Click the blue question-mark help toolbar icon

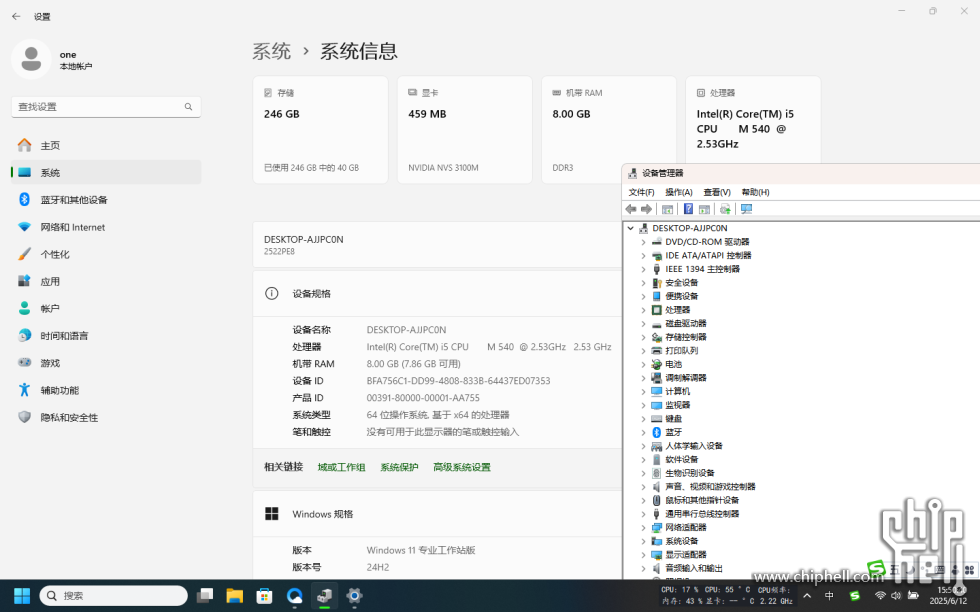[x=688, y=209]
